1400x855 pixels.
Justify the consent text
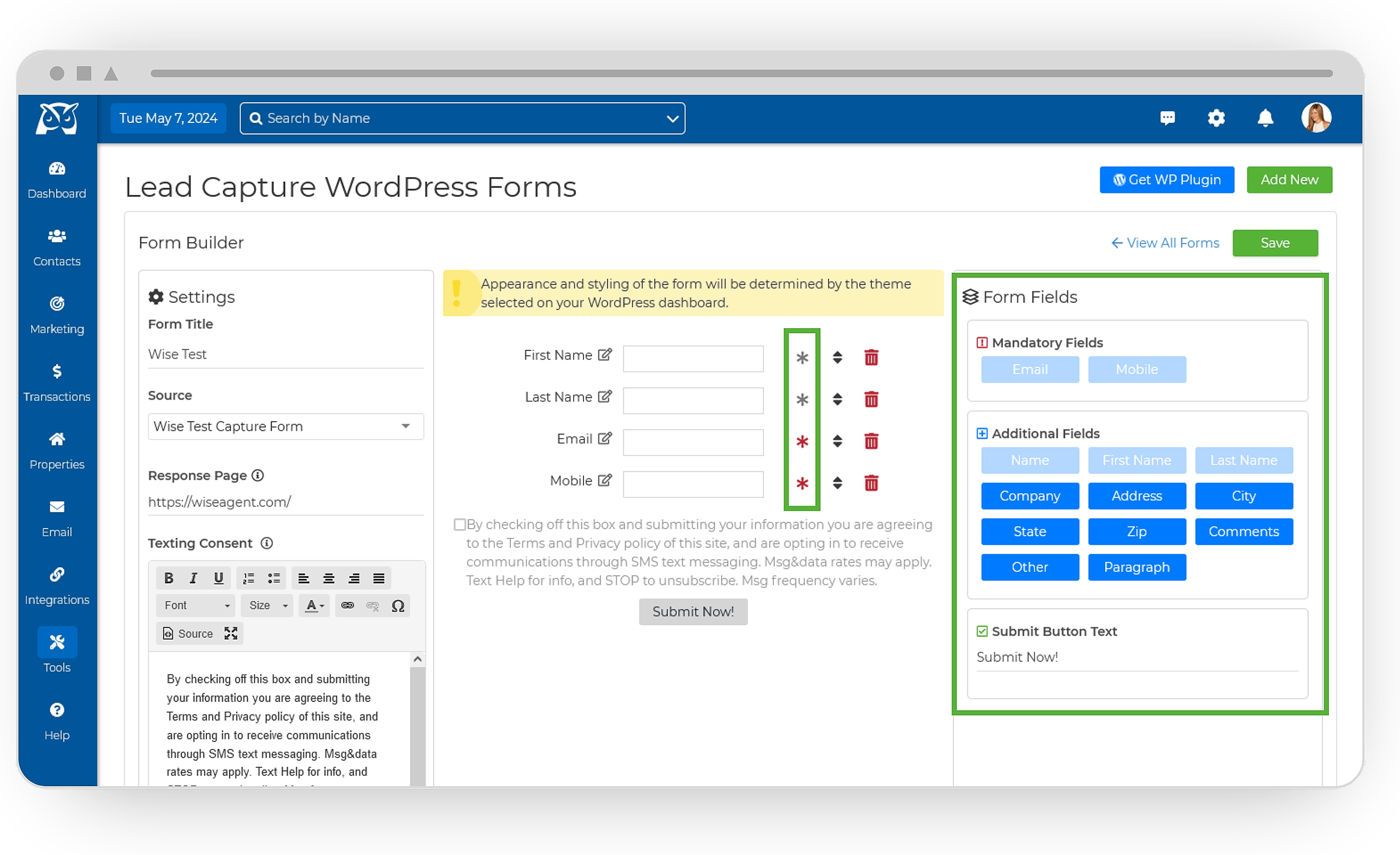click(378, 578)
